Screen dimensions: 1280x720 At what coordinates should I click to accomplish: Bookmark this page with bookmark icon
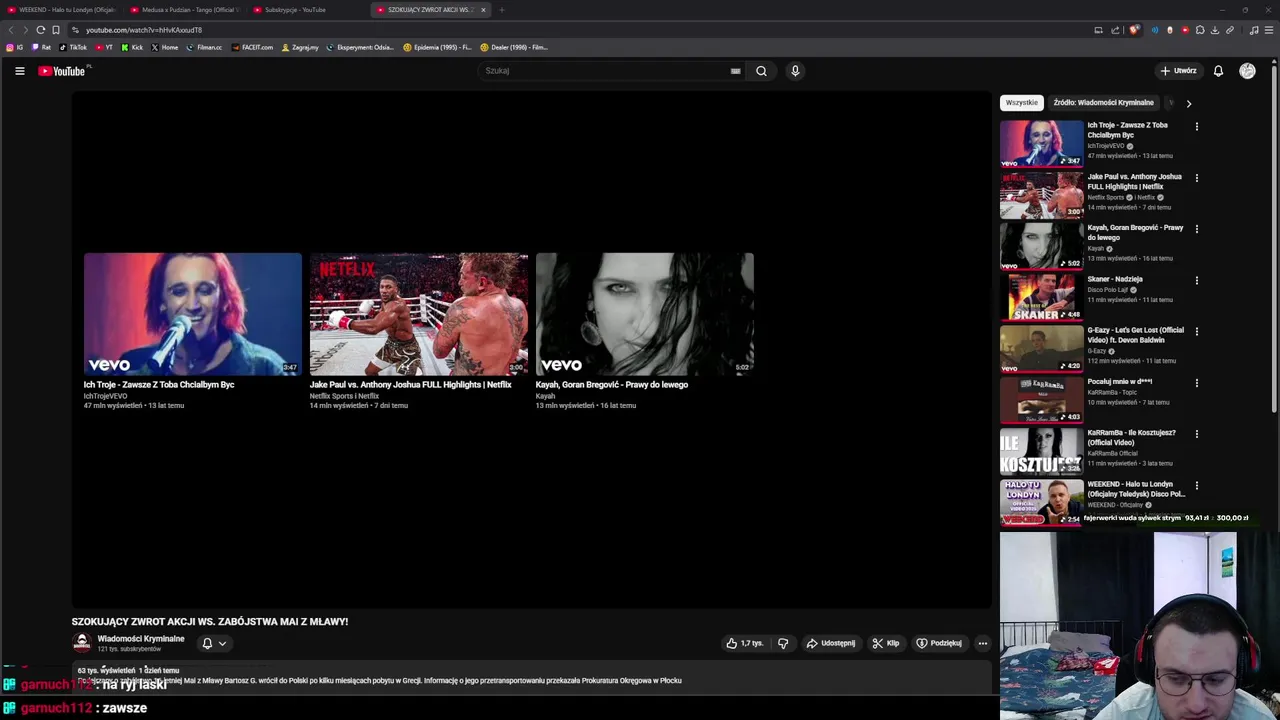pyautogui.click(x=55, y=30)
